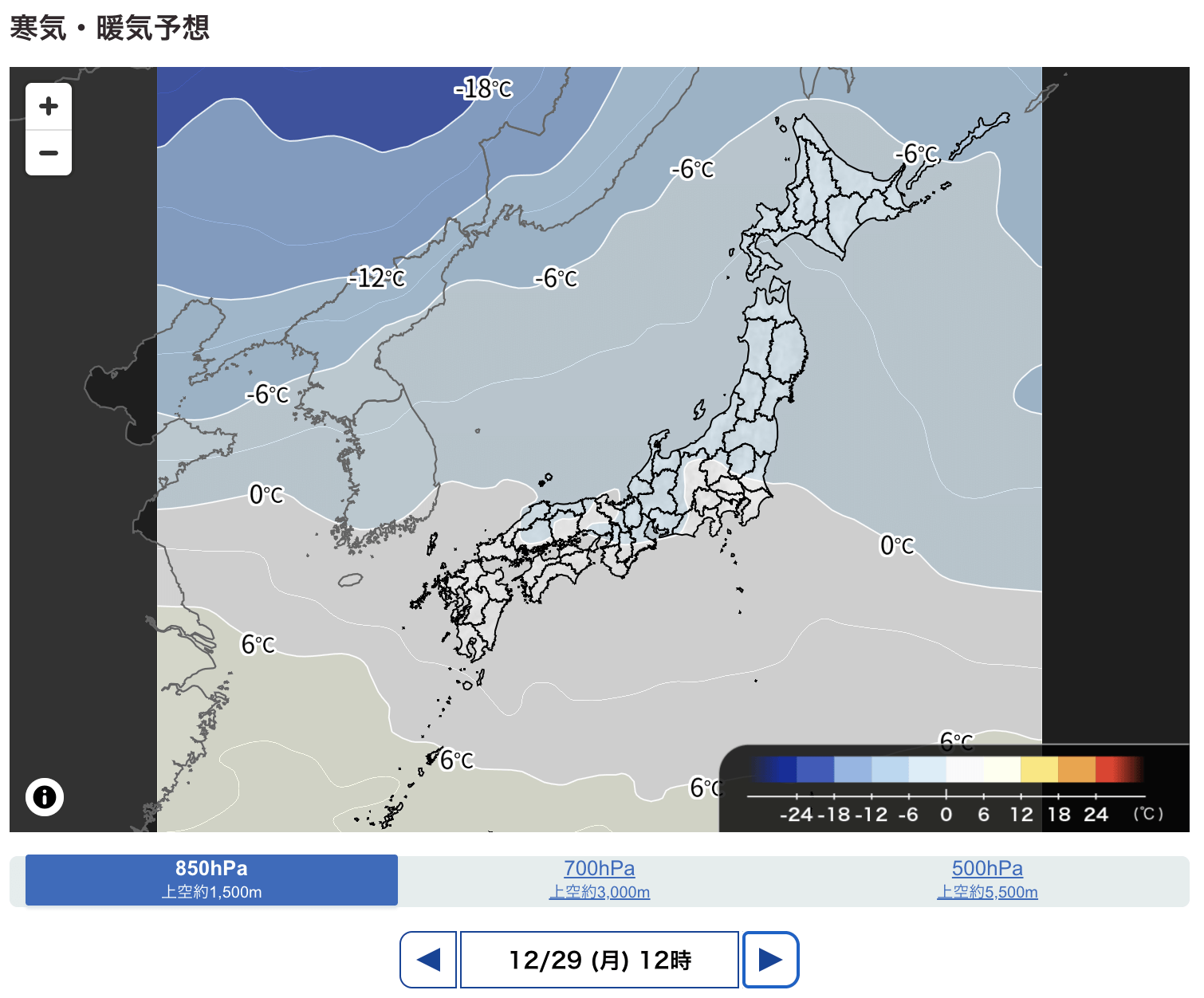Click the 寒気・暖気予想 heading

pyautogui.click(x=110, y=28)
